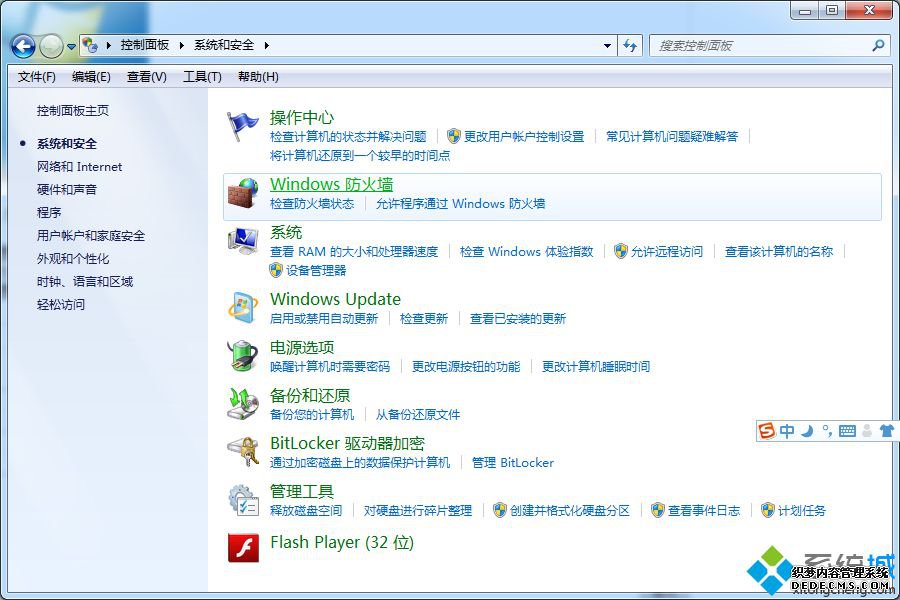Open the address bar history dropdown arrow

(x=607, y=45)
